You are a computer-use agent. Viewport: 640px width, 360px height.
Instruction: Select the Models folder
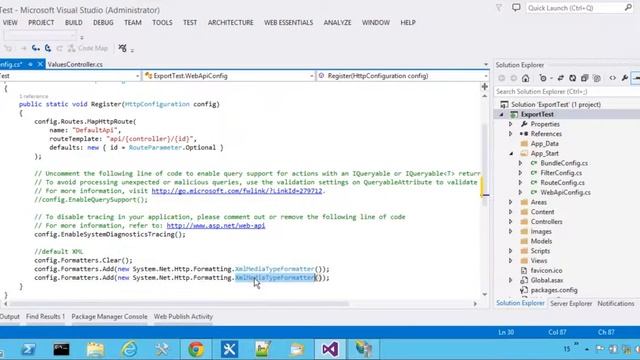click(x=541, y=241)
